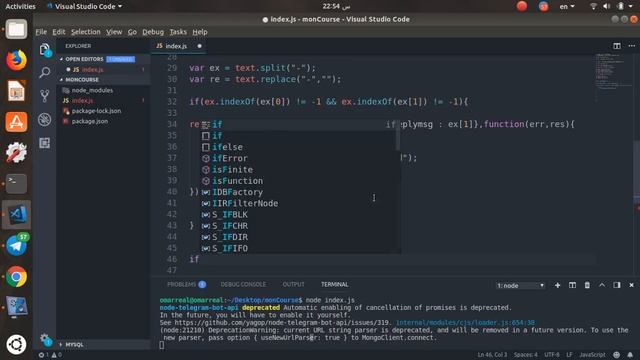The image size is (640, 360).
Task: Open package.json in the explorer
Action: 90,121
